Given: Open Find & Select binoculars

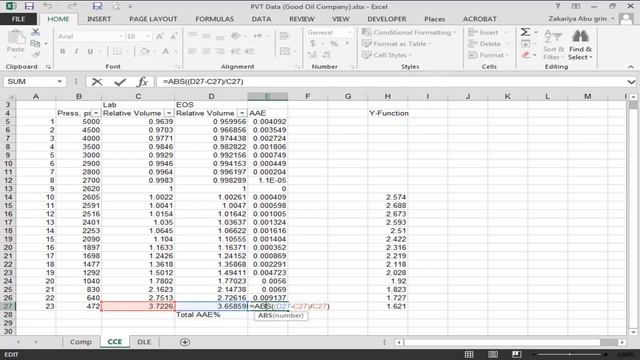Looking at the screenshot, I should pos(580,44).
